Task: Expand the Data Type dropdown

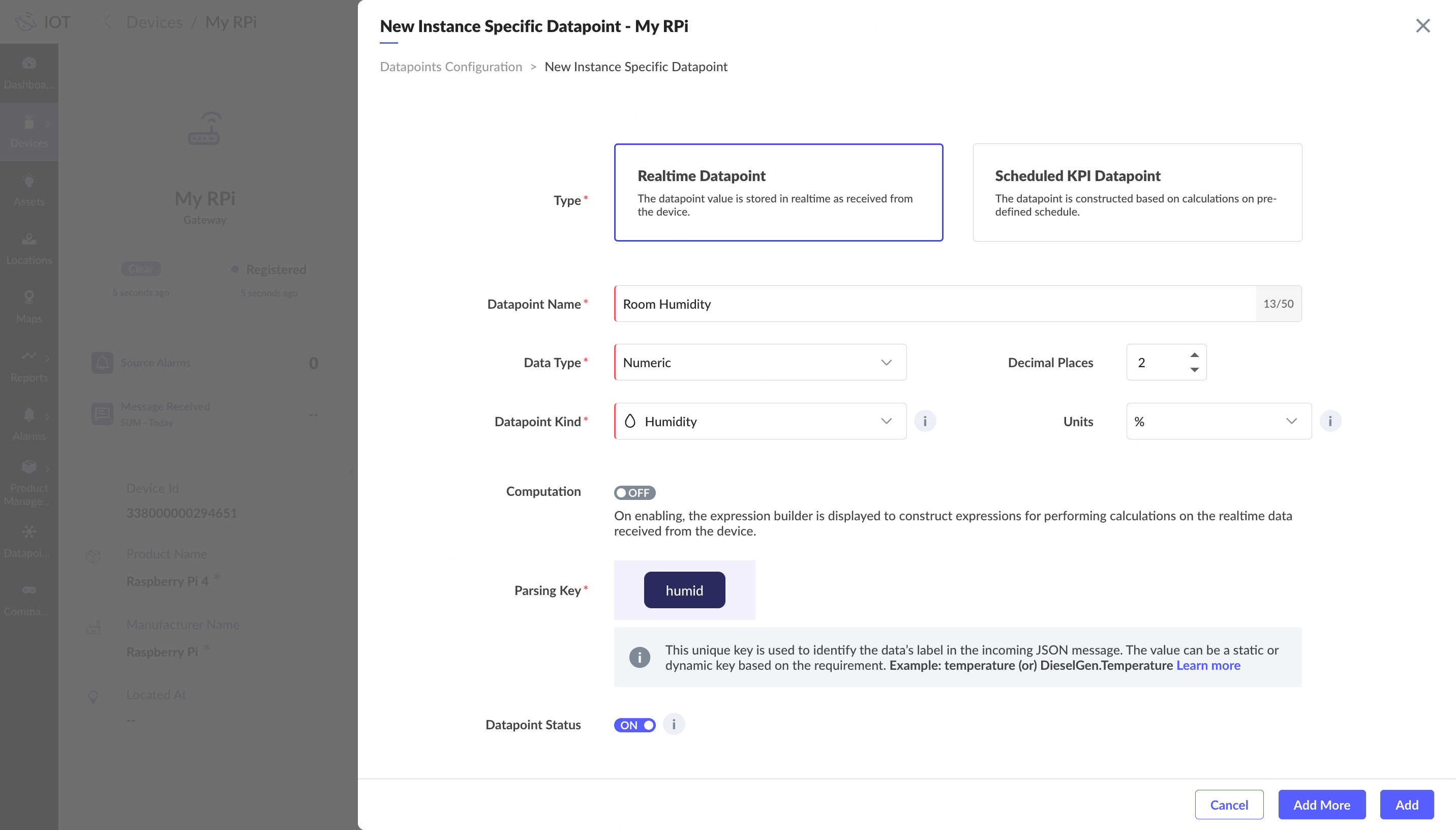Action: click(760, 363)
